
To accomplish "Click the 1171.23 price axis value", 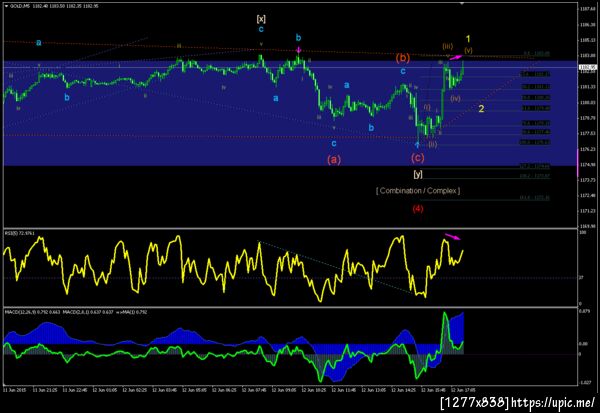I will 587,211.
